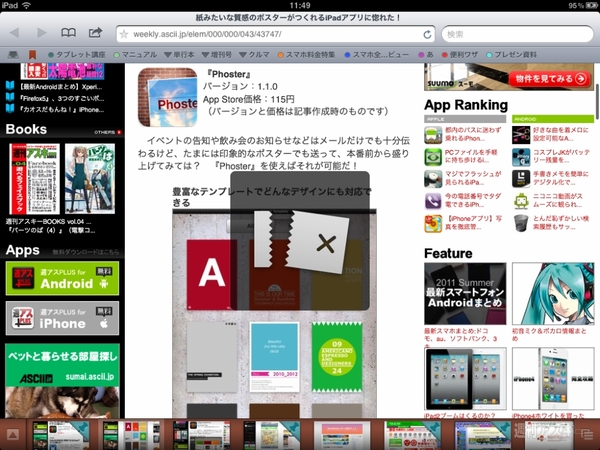The image size is (600, 450).
Task: Open the 週刊アスキーBOOKS vol.04 caption link
Action: tap(48, 222)
